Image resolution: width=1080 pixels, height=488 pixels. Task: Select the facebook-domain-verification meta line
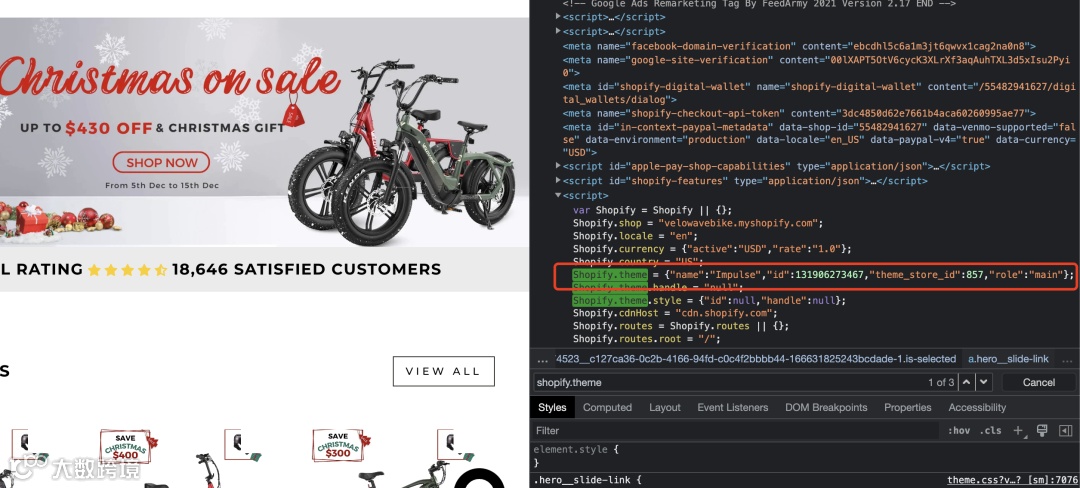tap(799, 46)
